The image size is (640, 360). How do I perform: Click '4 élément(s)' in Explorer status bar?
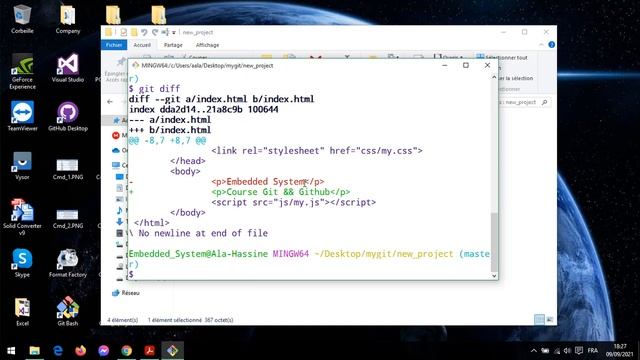[x=122, y=320]
